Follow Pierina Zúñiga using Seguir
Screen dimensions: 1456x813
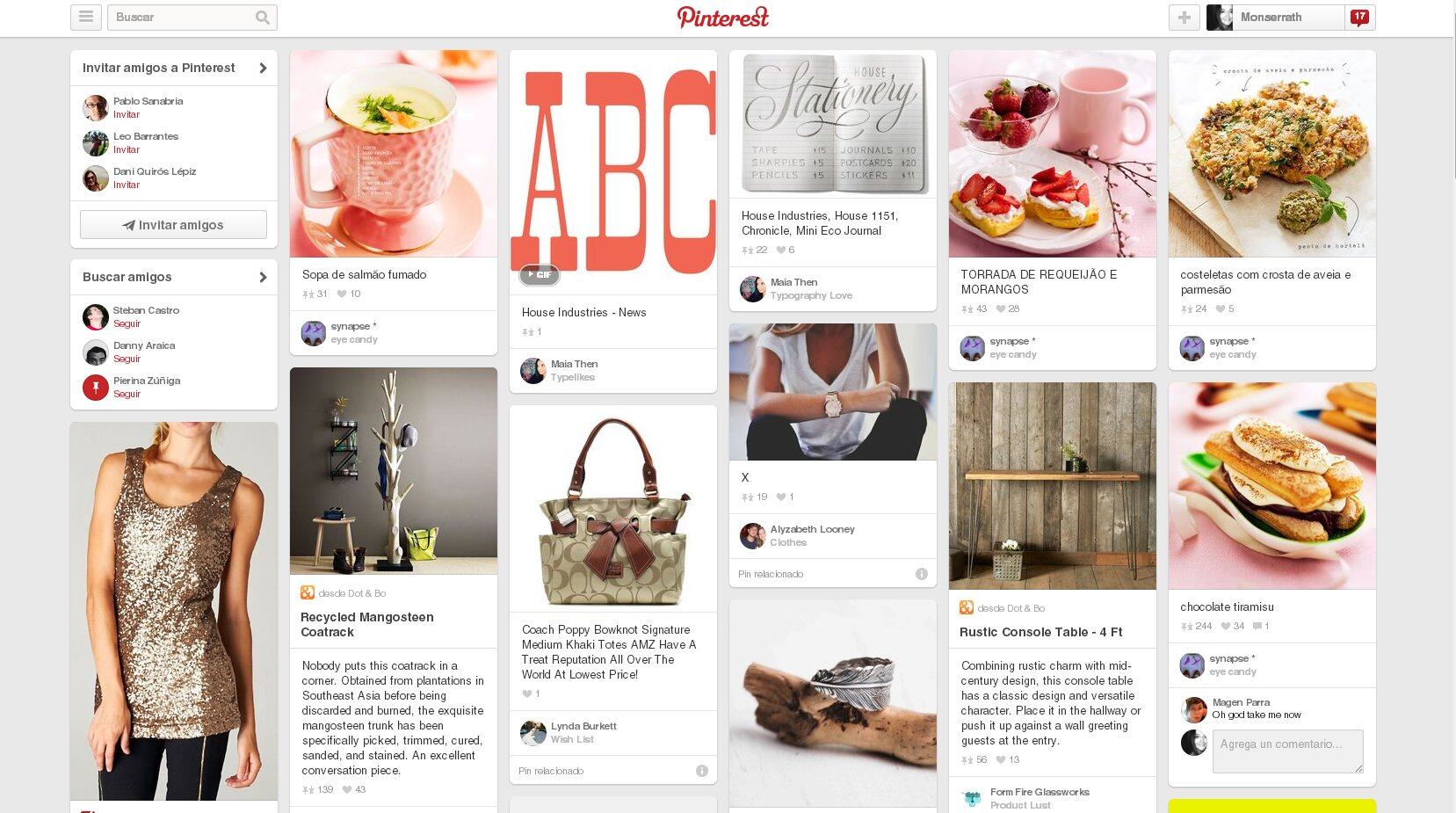coord(127,394)
